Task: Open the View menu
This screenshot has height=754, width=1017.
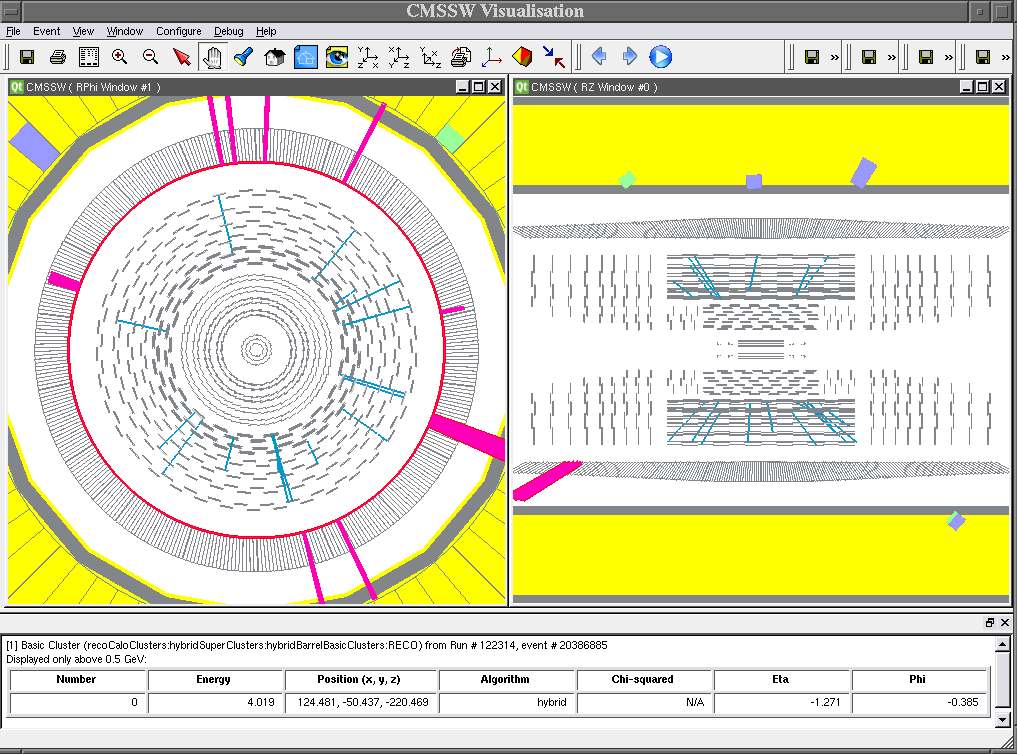Action: click(x=83, y=31)
